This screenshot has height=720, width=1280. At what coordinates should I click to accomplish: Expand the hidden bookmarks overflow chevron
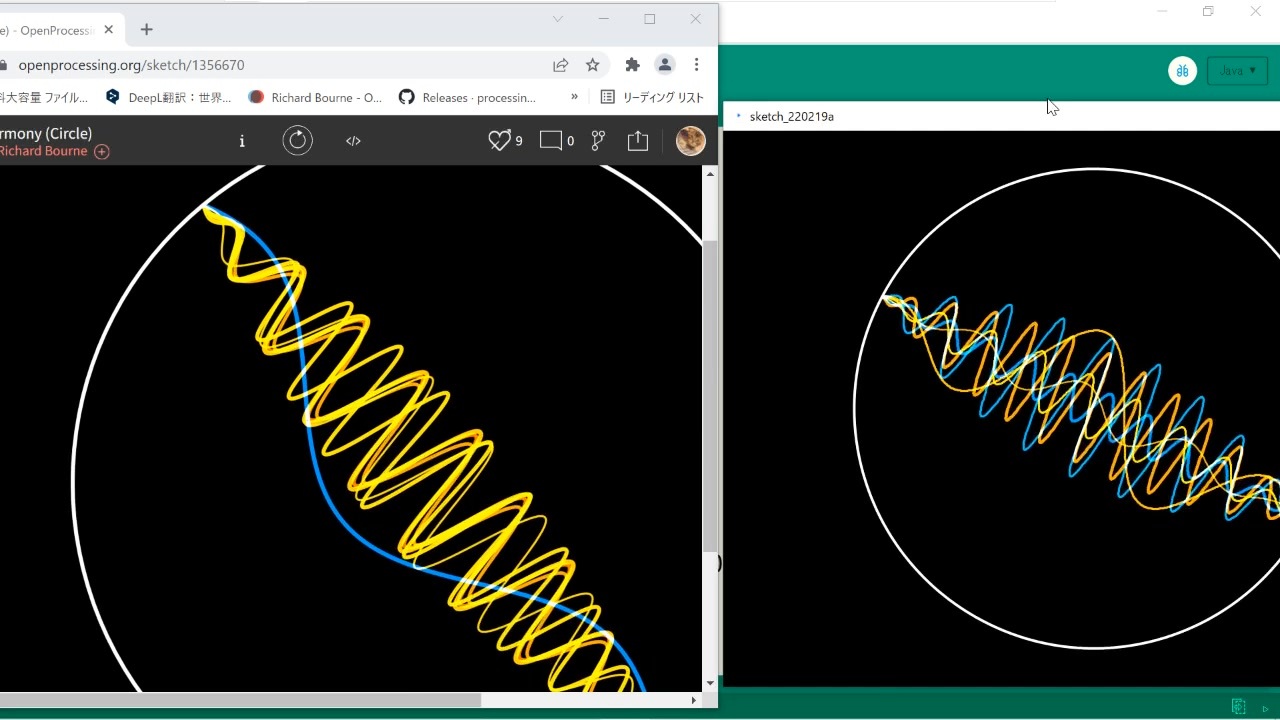point(574,97)
